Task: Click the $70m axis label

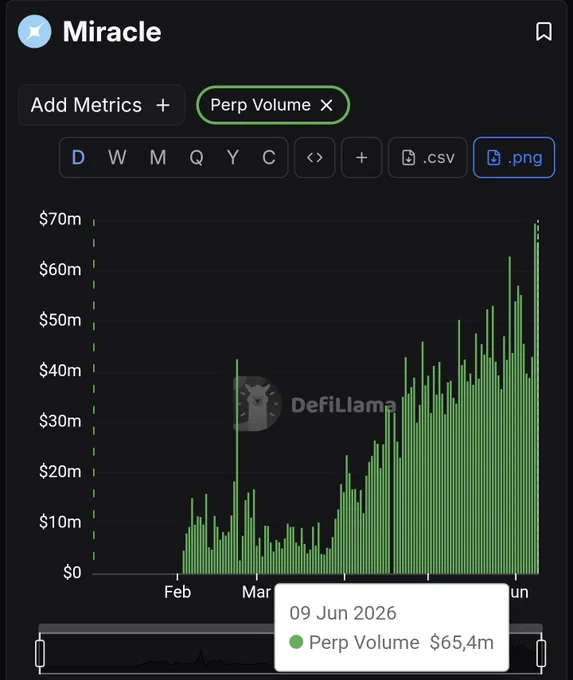Action: click(x=60, y=219)
